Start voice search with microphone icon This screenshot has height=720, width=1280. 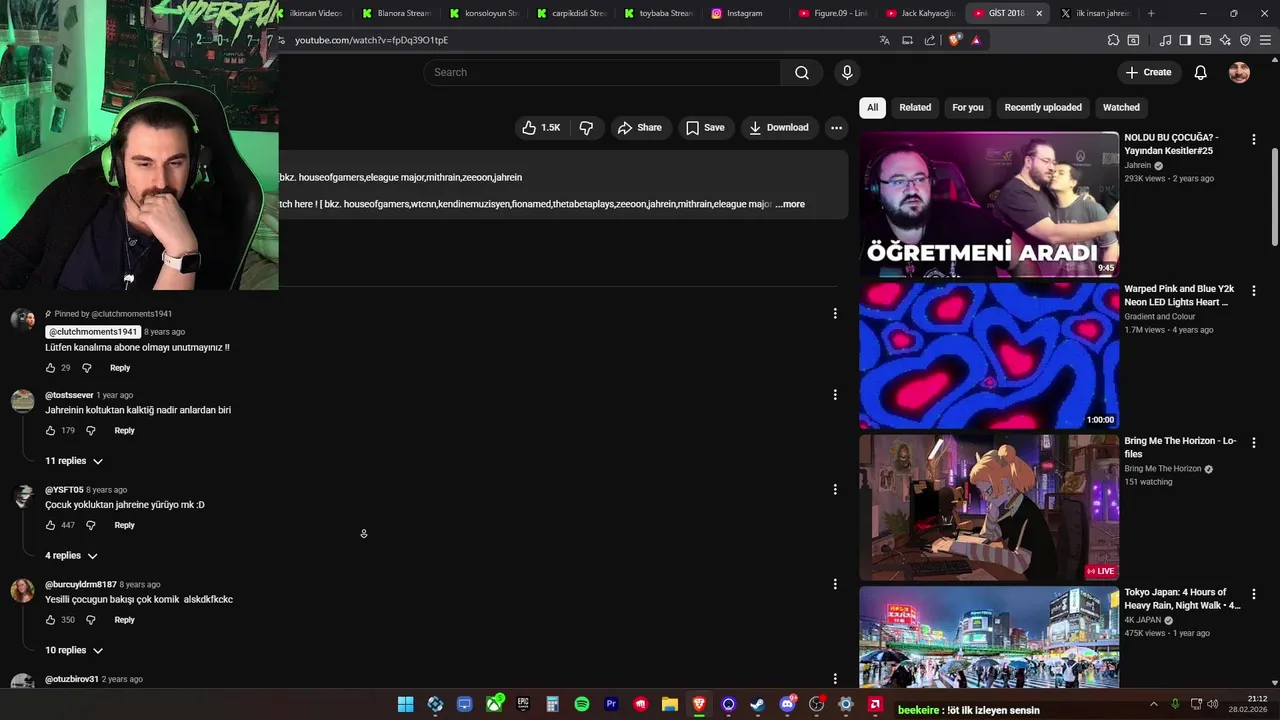tap(847, 72)
